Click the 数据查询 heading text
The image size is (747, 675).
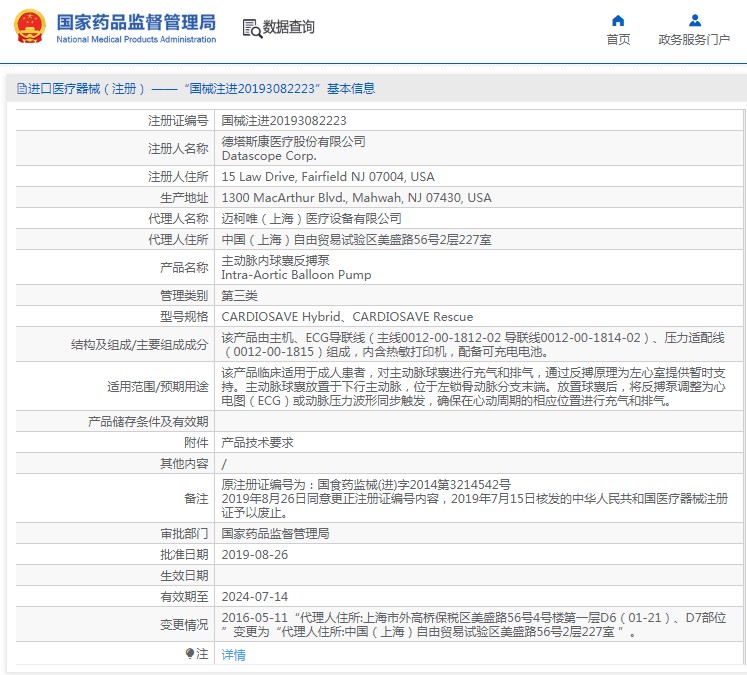click(289, 28)
